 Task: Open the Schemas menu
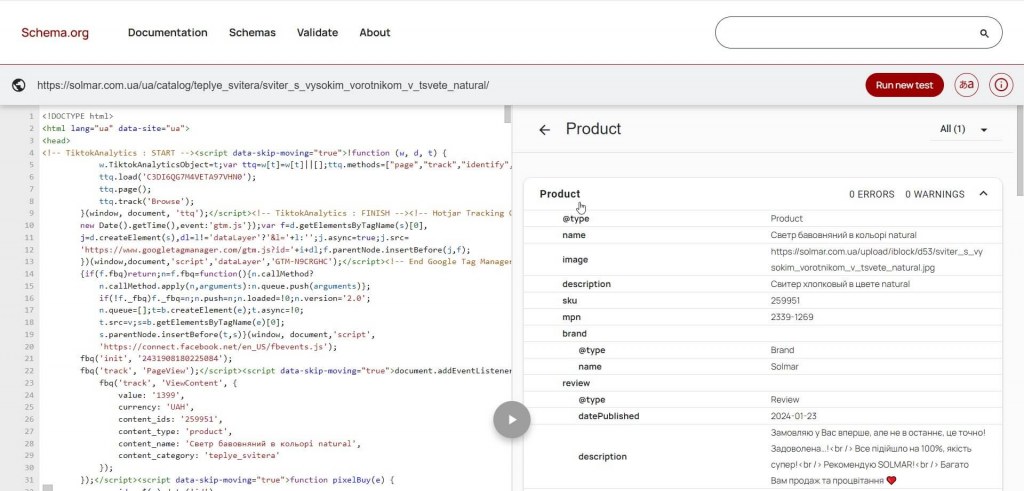pyautogui.click(x=252, y=33)
